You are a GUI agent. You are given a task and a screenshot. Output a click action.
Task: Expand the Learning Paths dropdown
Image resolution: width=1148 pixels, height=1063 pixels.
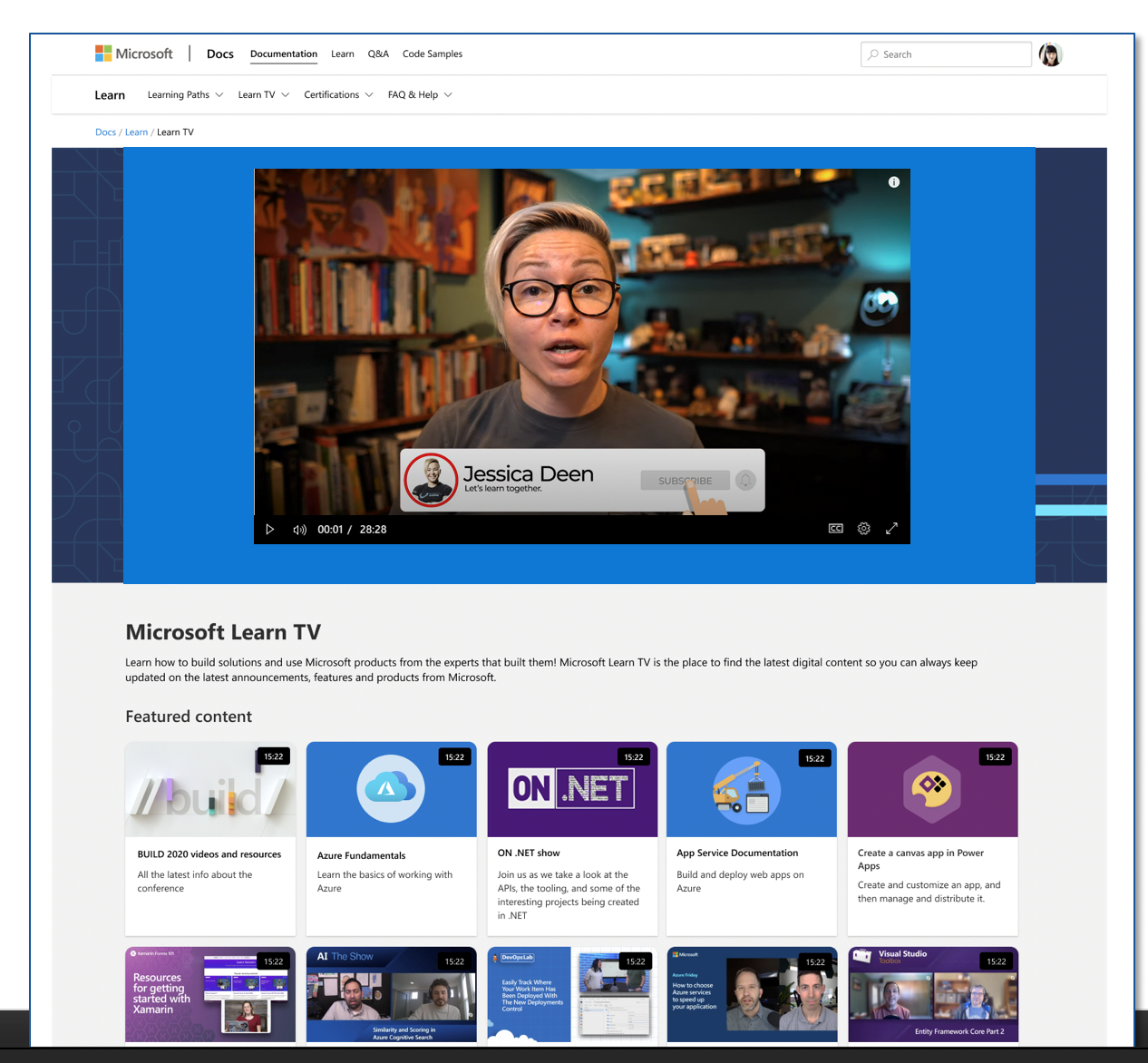tap(185, 94)
